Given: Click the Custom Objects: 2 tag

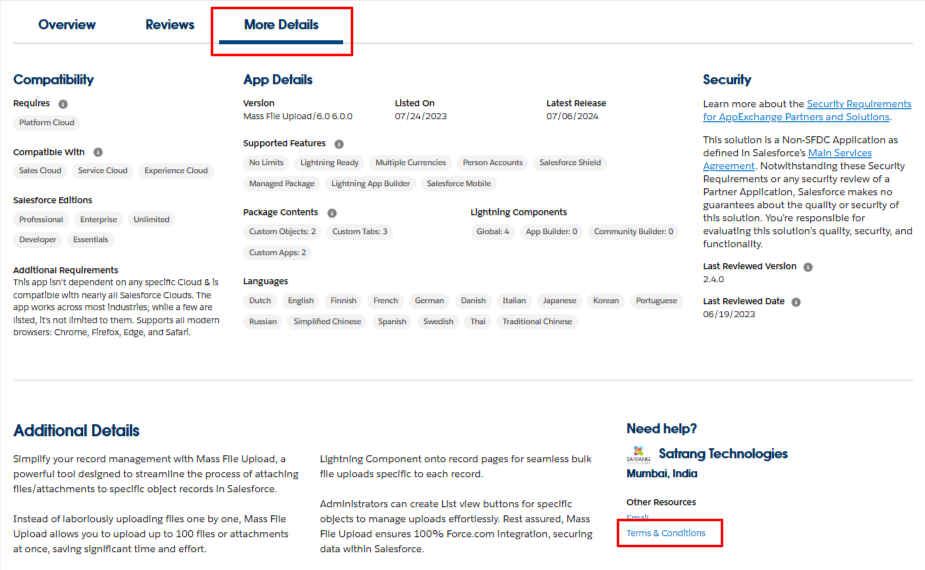Looking at the screenshot, I should tap(282, 232).
